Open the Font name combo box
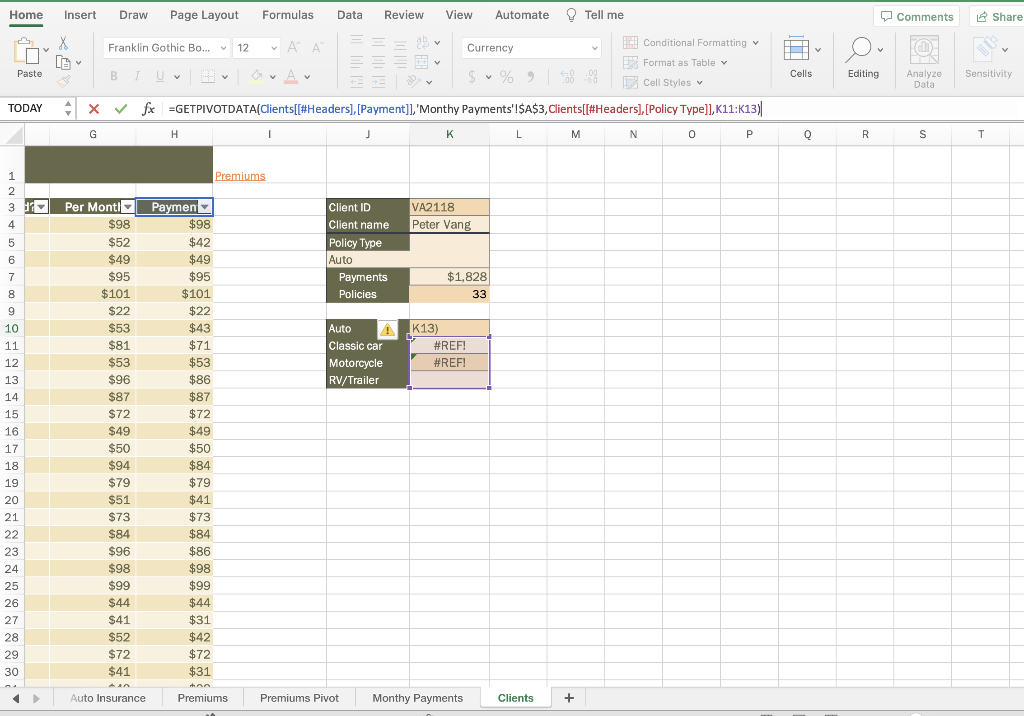Screen dimensions: 1024x716 point(166,48)
